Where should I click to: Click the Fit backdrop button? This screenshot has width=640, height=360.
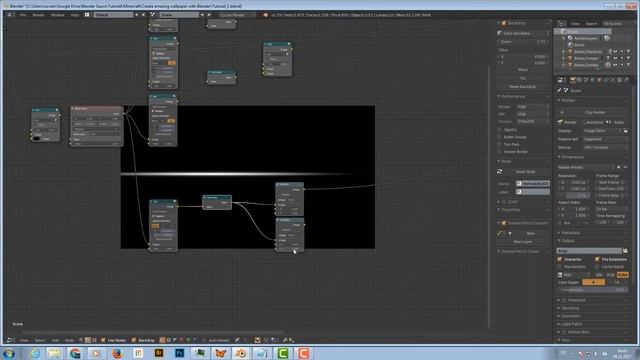pos(523,78)
